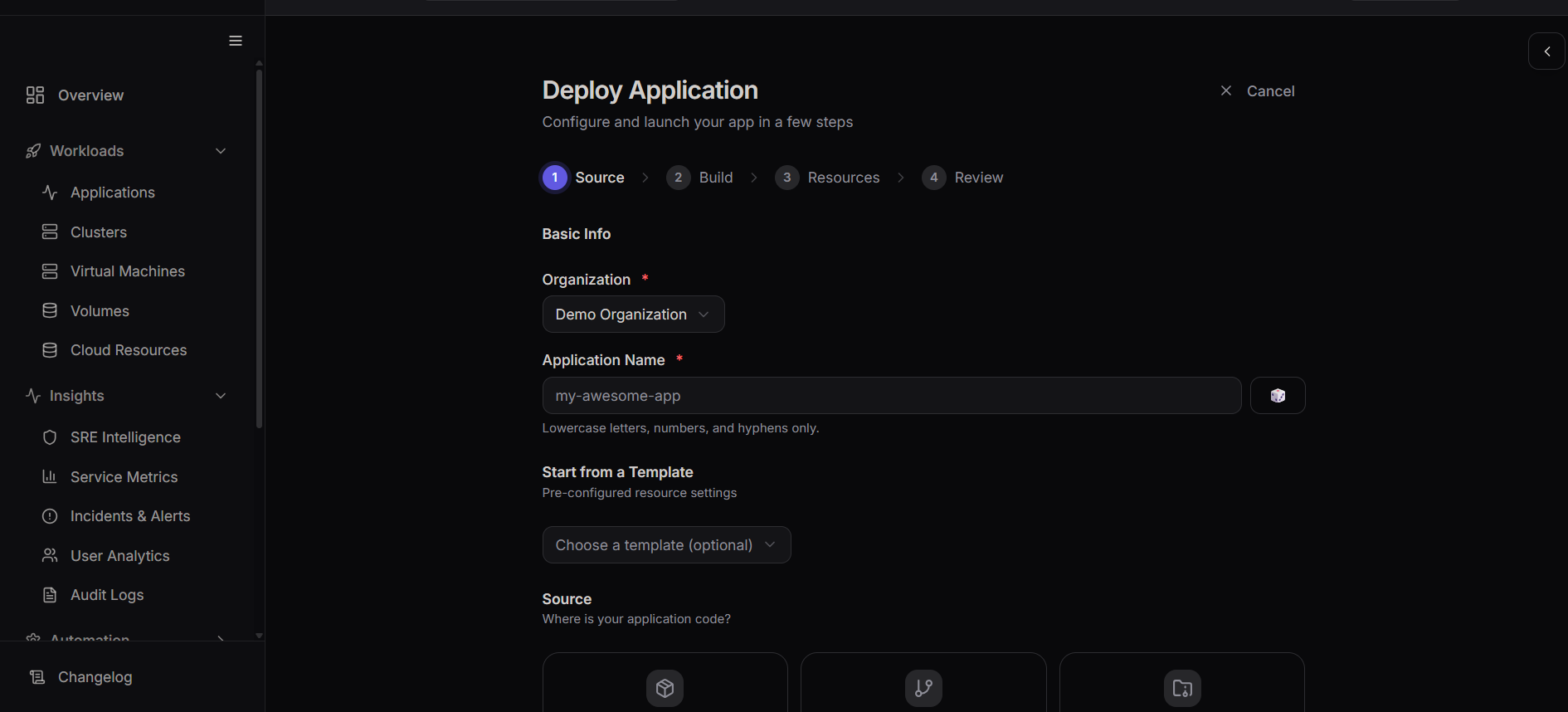
Task: Select the package box source icon
Action: click(x=665, y=688)
